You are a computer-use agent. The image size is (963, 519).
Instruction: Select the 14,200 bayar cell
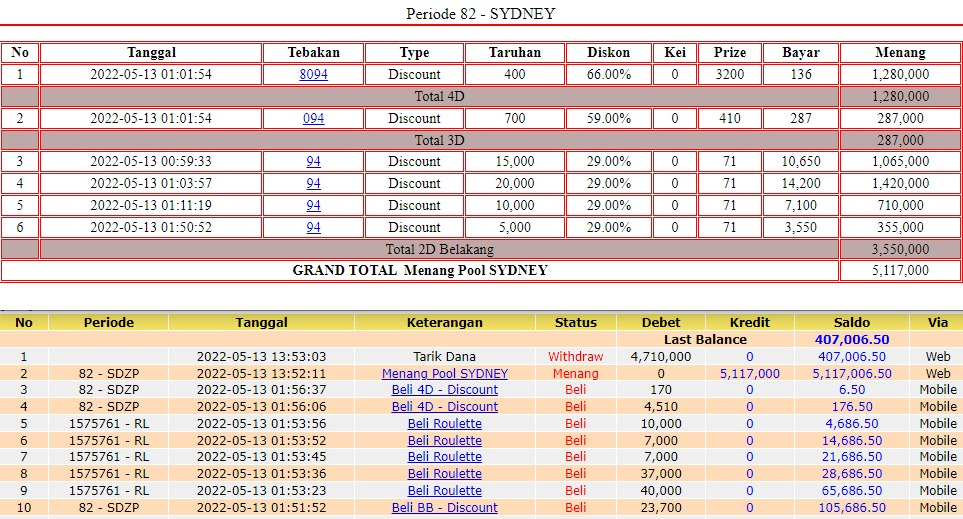(801, 184)
